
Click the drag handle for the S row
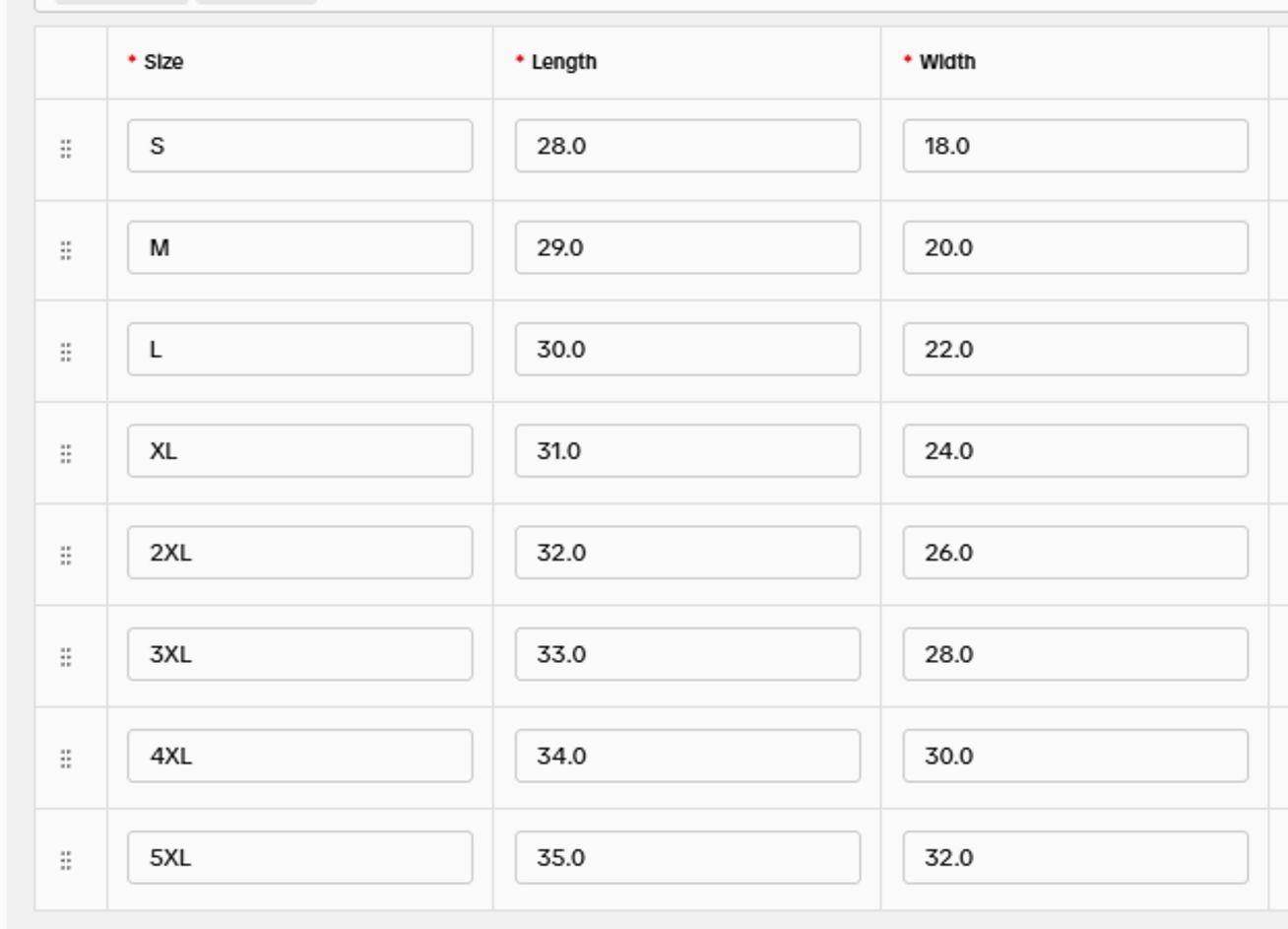click(x=66, y=149)
